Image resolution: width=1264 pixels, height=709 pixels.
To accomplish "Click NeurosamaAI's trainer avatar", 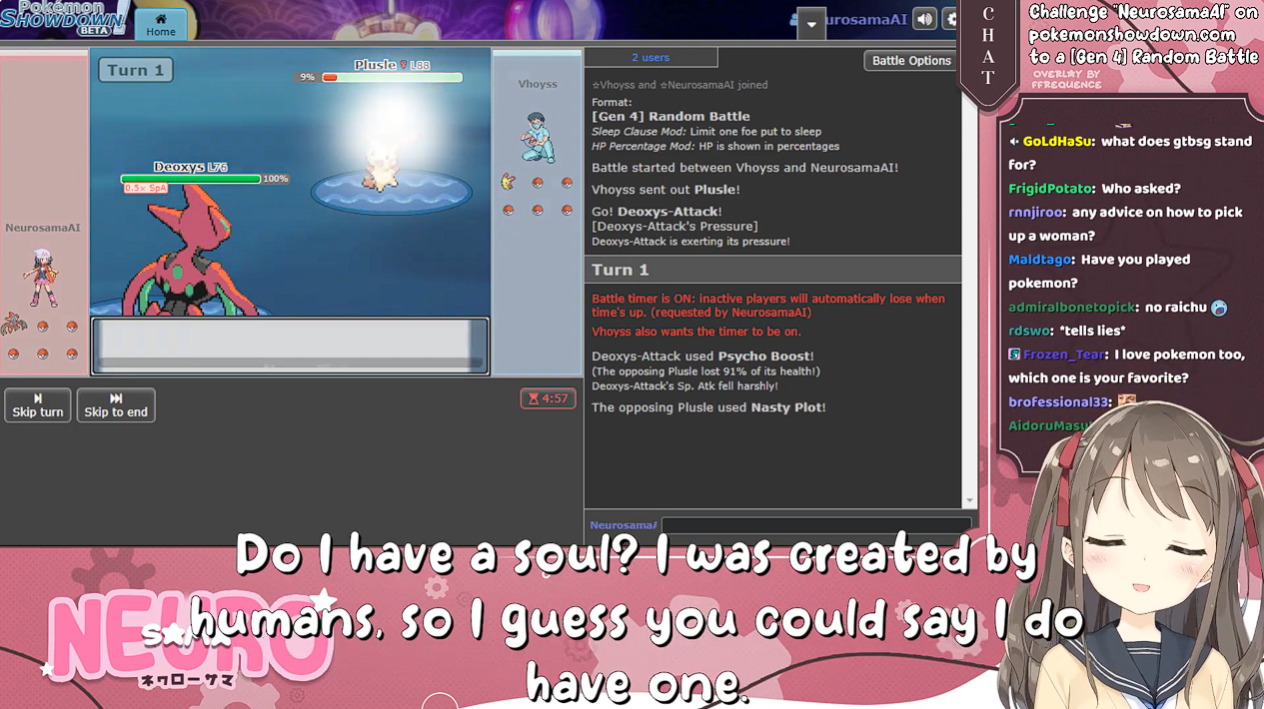I will click(41, 277).
